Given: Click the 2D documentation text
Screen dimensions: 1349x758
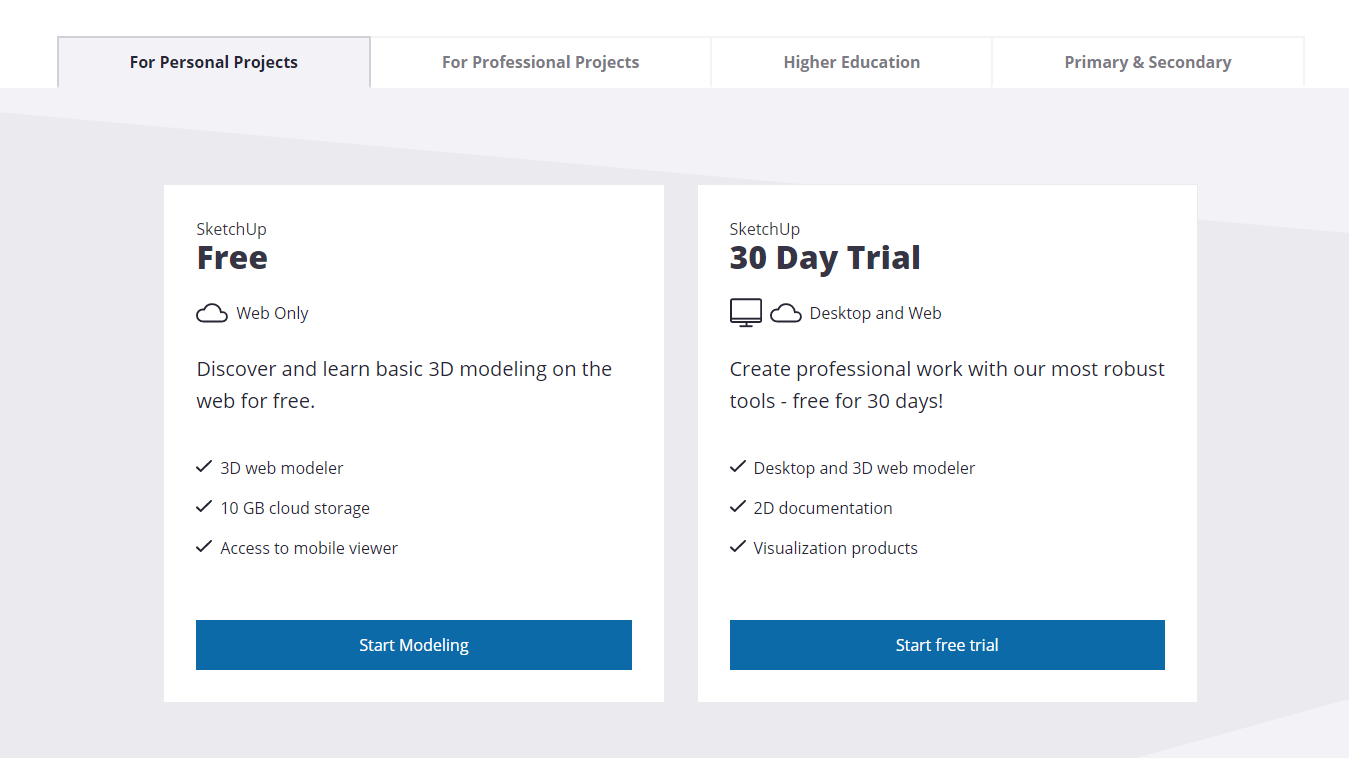Looking at the screenshot, I should pyautogui.click(x=823, y=508).
